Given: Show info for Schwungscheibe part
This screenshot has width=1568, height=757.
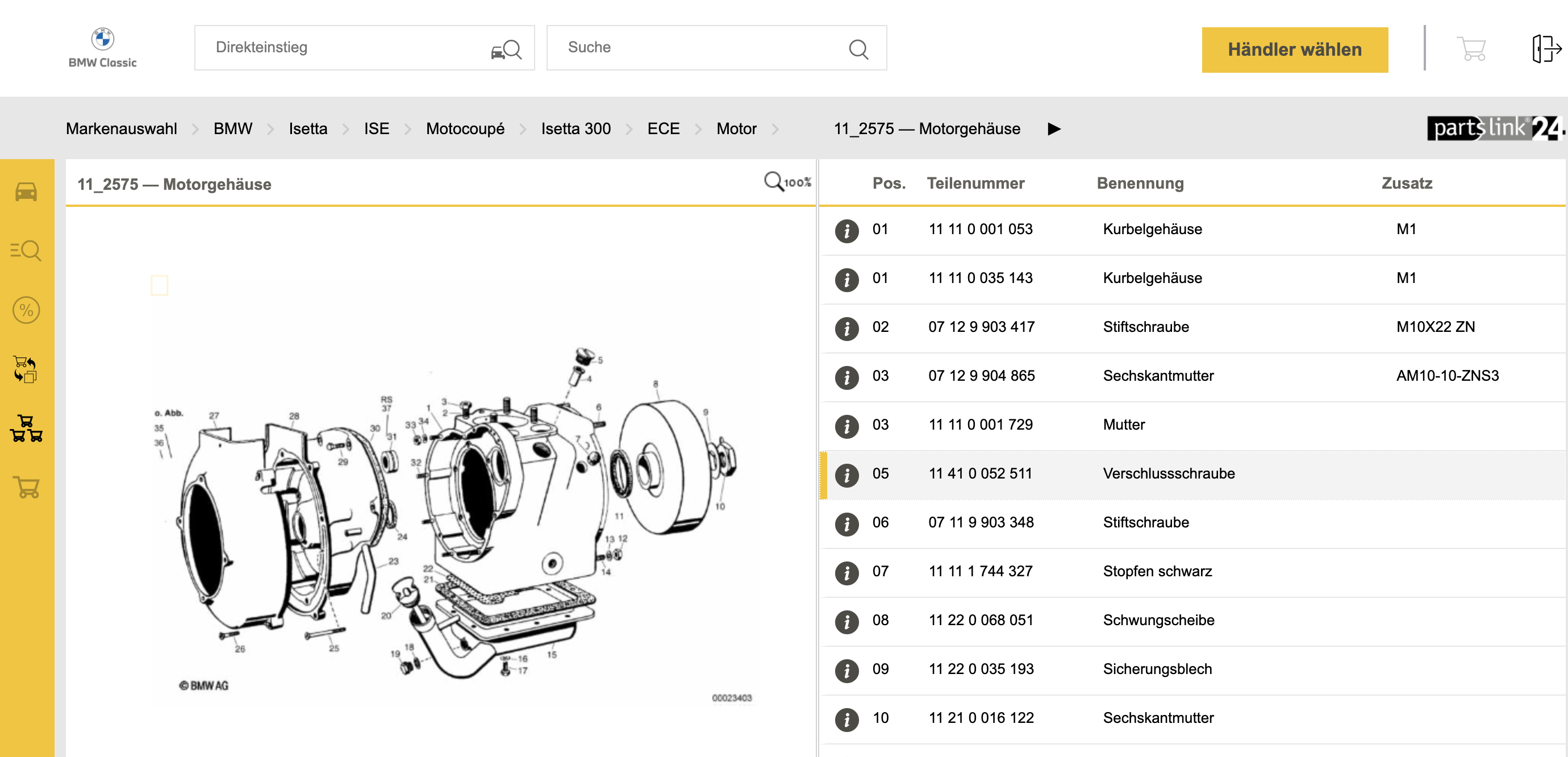Looking at the screenshot, I should coord(846,621).
